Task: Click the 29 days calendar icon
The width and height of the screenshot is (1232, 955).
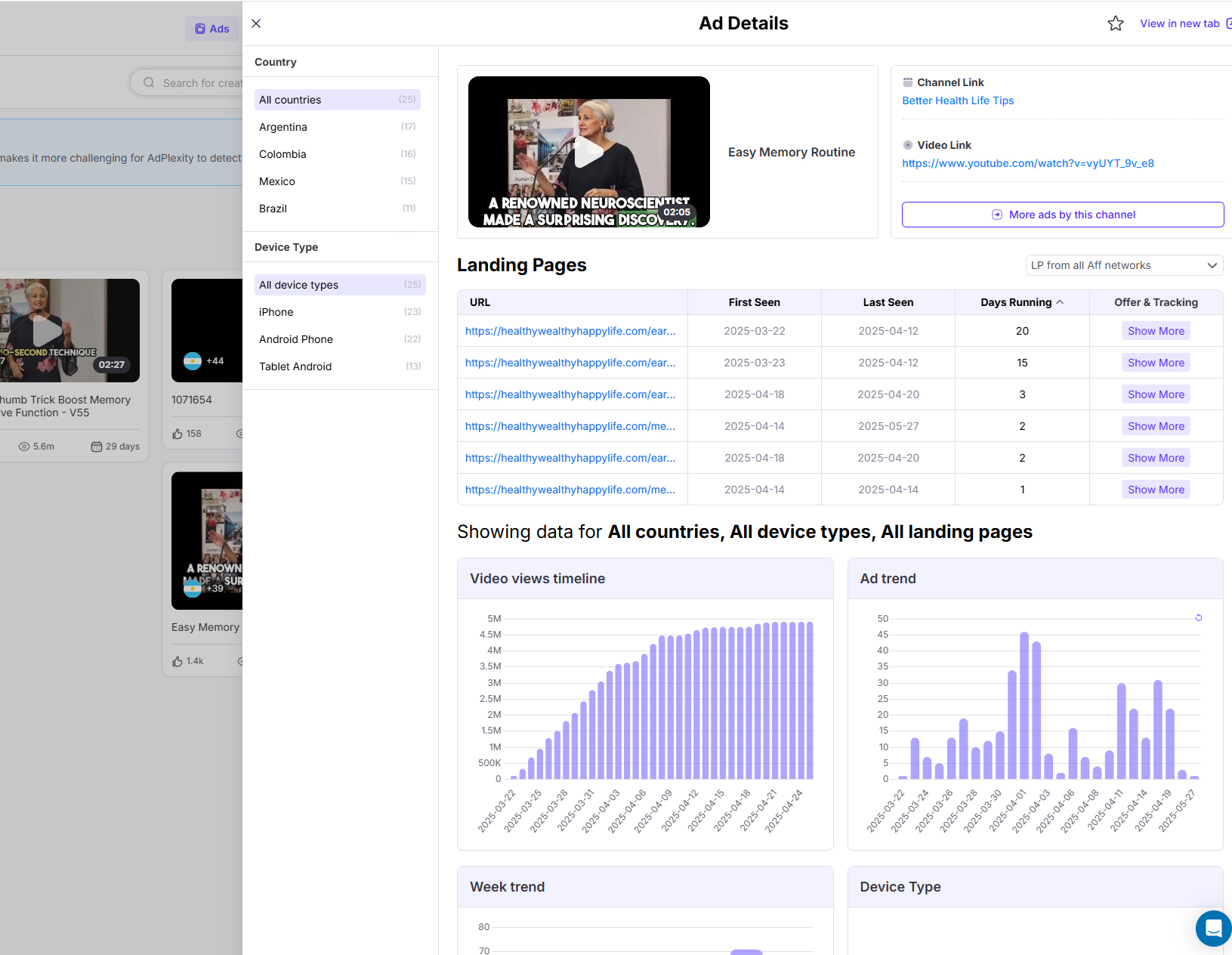Action: pos(97,447)
